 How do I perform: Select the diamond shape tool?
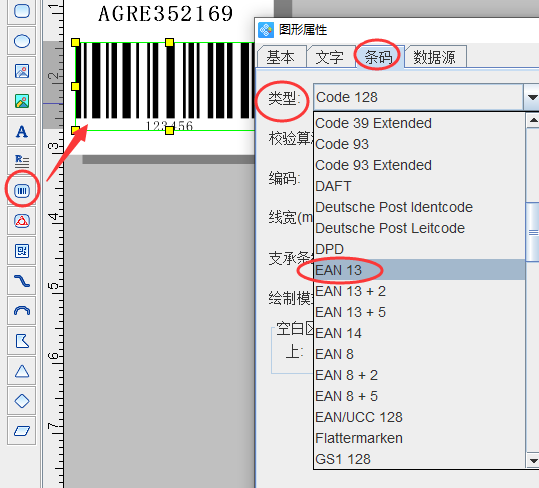22,401
